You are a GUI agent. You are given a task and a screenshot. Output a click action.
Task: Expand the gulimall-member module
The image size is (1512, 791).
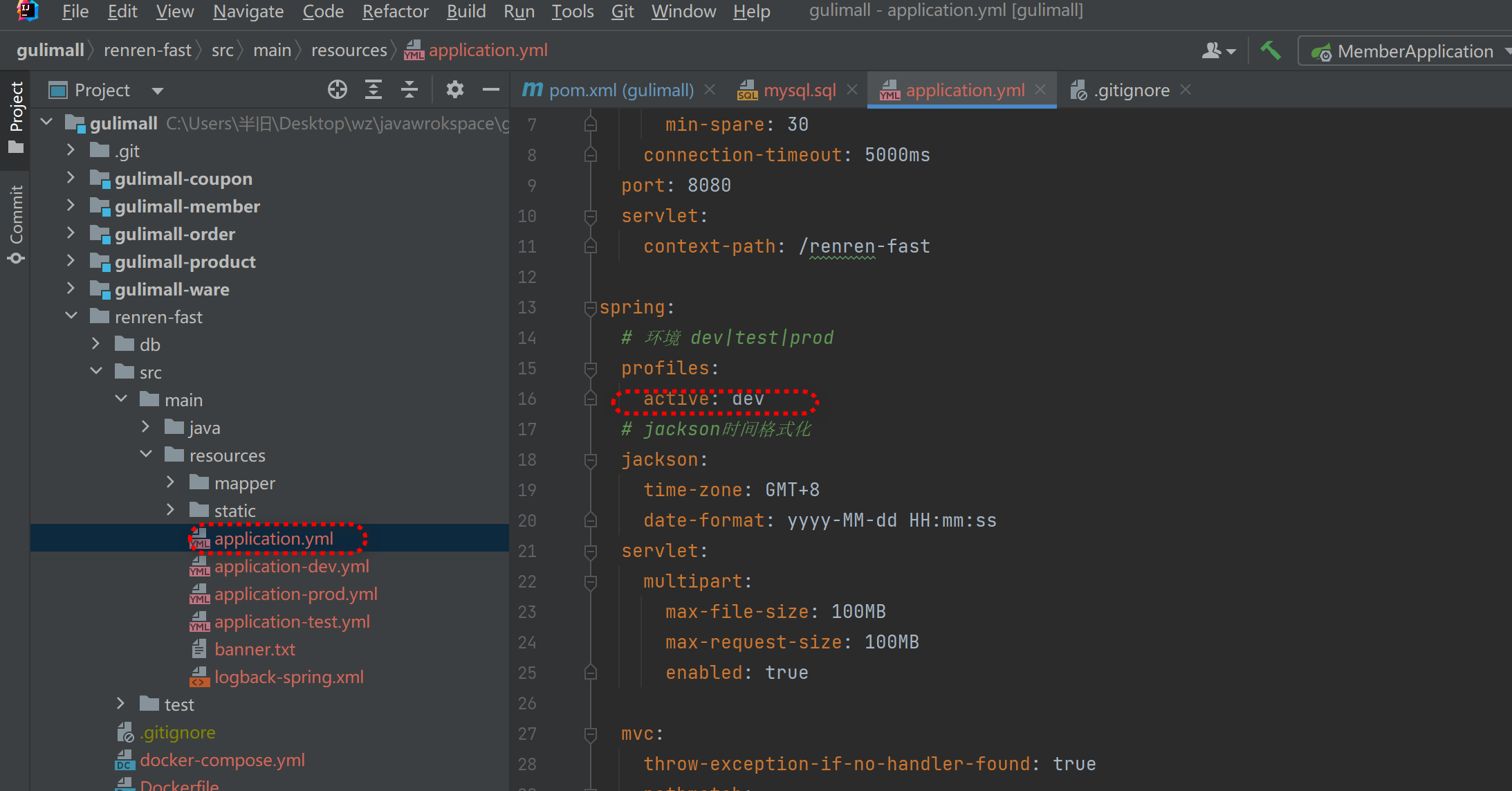click(71, 206)
